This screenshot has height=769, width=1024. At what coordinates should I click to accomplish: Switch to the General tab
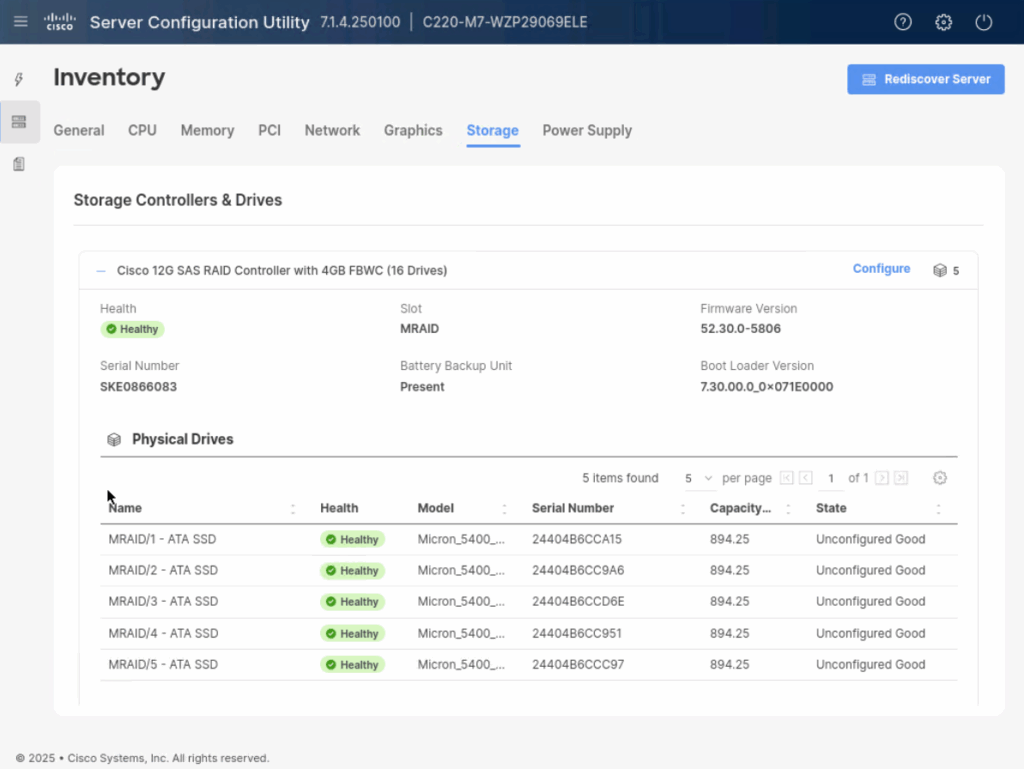coord(79,131)
